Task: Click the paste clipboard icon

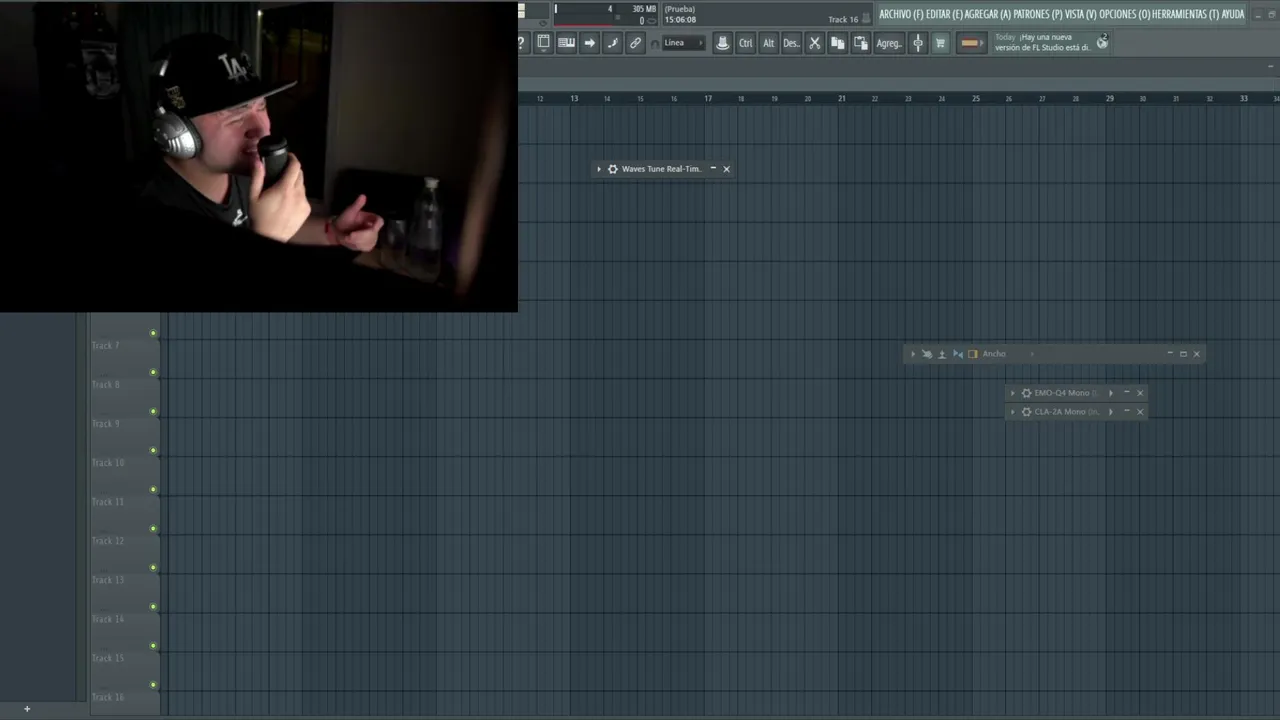Action: coord(860,43)
